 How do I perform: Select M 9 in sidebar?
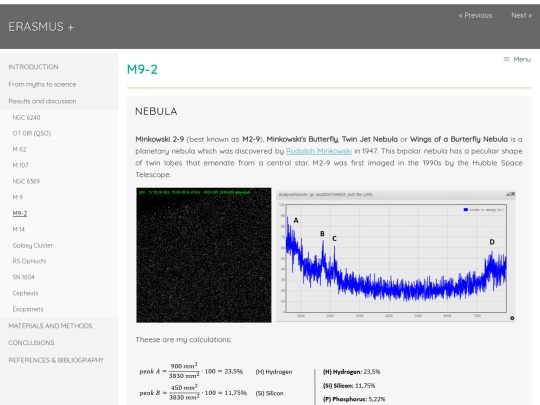(18, 197)
